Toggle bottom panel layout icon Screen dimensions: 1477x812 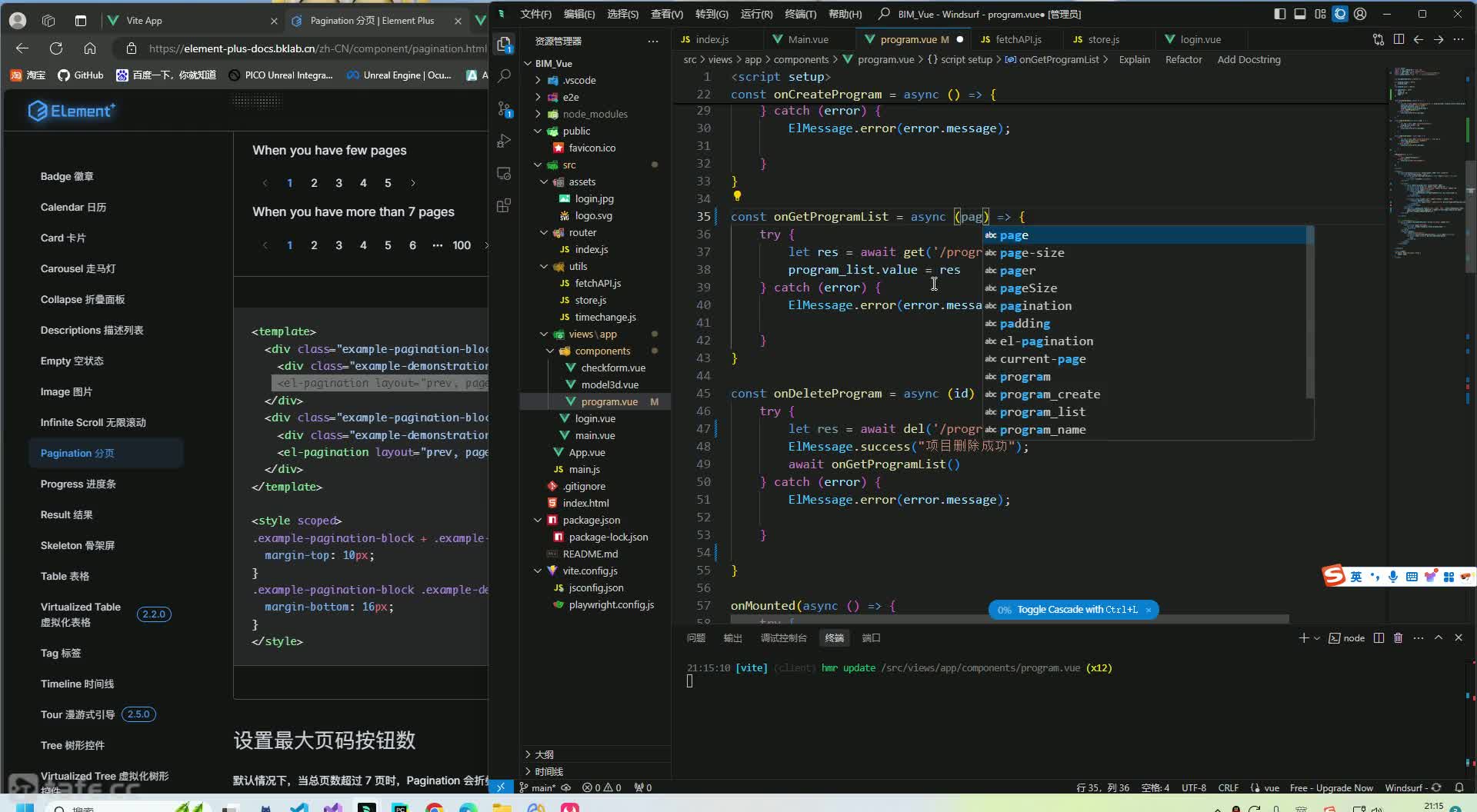coord(1300,14)
